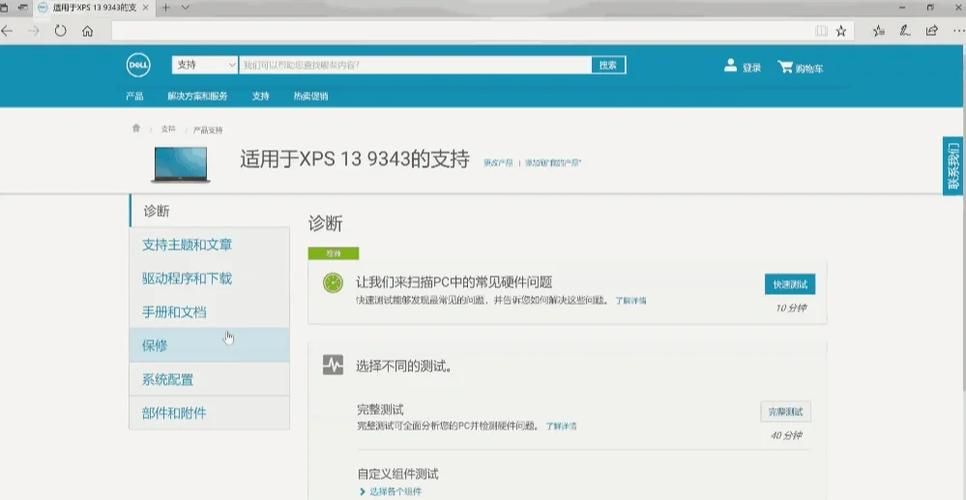
Task: Click the add to my products link
Action: point(553,163)
